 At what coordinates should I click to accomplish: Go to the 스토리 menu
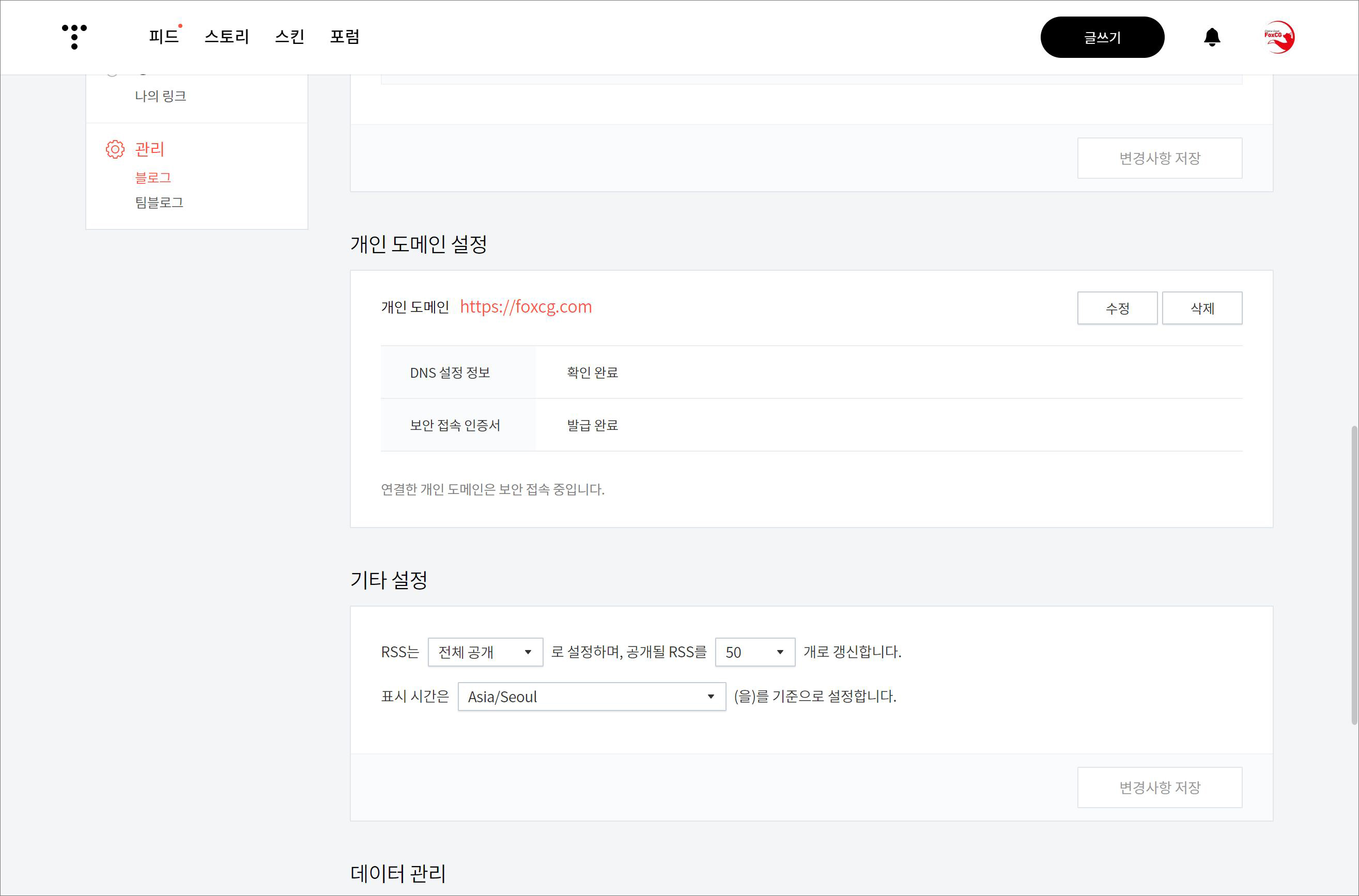coord(226,37)
